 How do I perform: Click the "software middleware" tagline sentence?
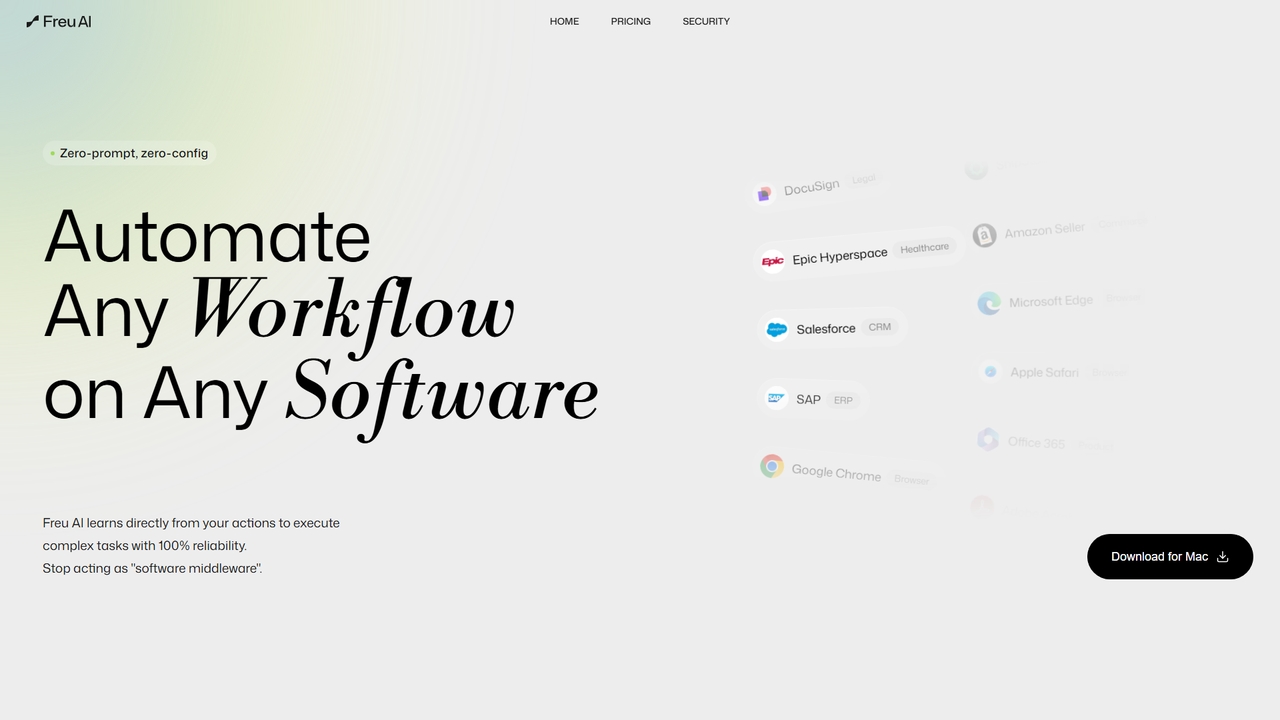(152, 568)
